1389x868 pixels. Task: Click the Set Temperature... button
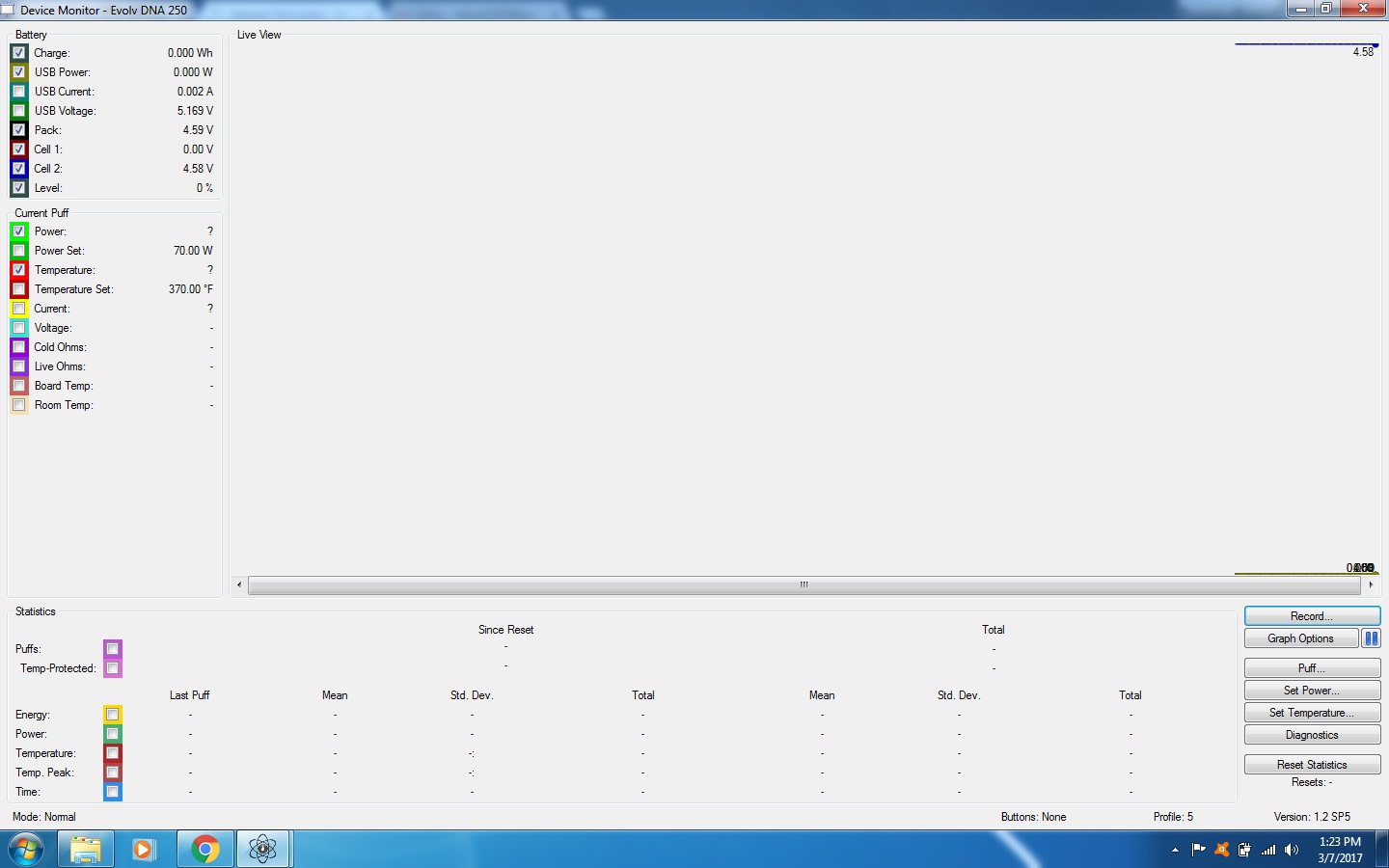tap(1312, 713)
